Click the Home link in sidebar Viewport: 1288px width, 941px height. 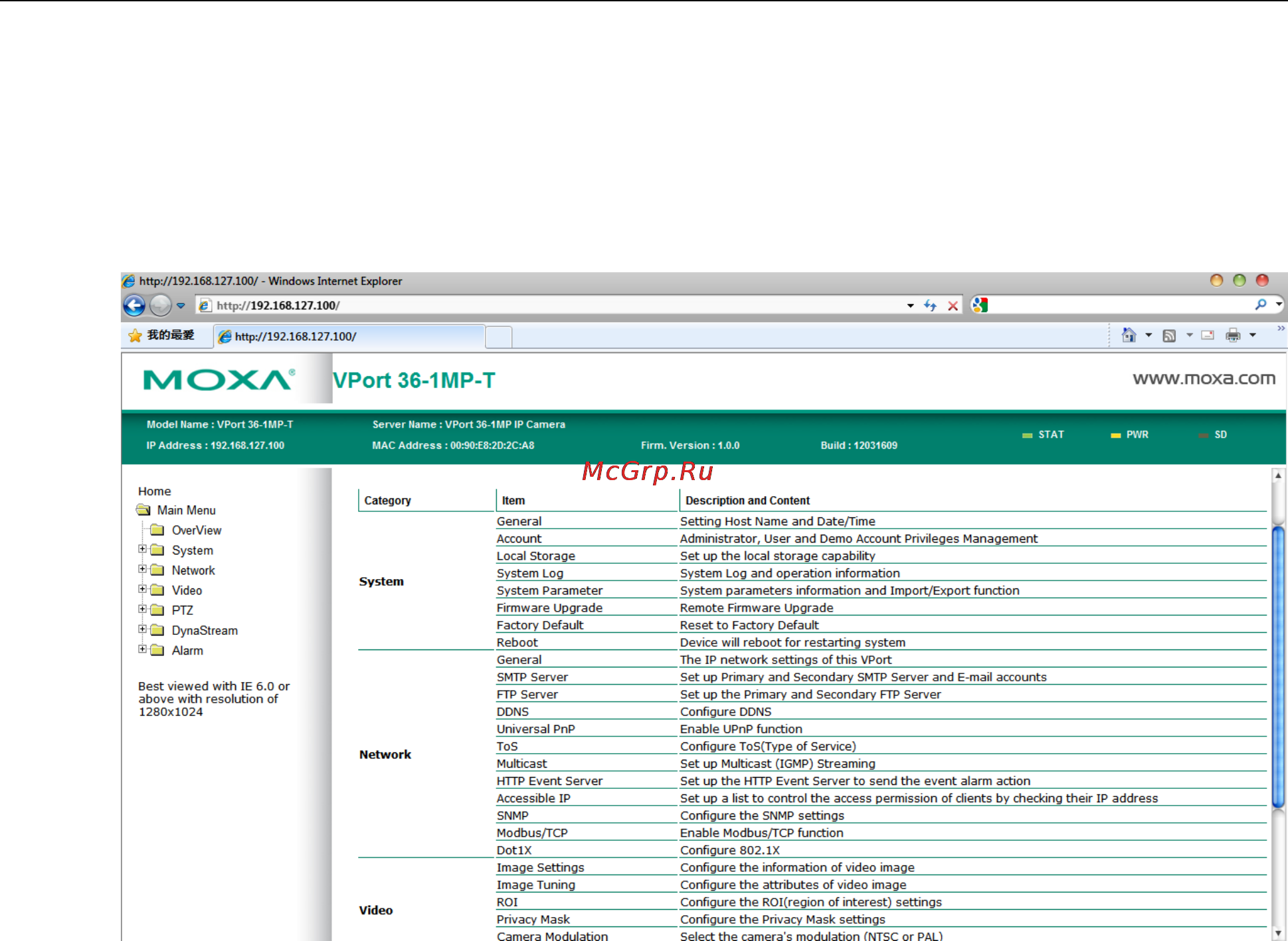click(154, 491)
